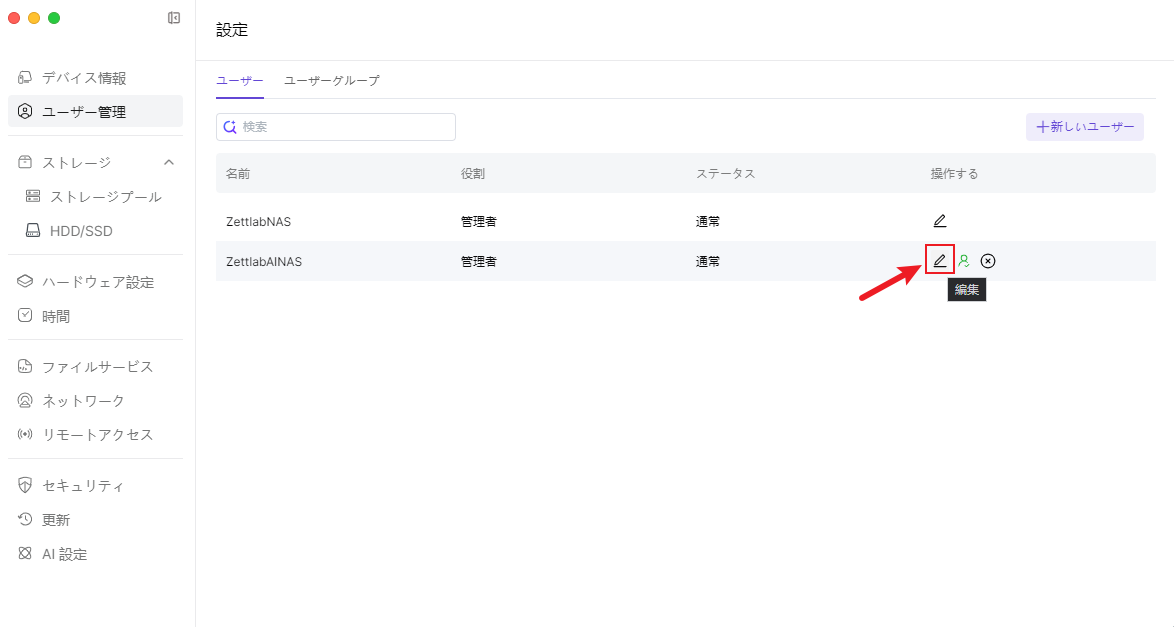Click the delete circle-x icon for ZettlabAINAS
Screen dimensions: 1174x627
988,261
